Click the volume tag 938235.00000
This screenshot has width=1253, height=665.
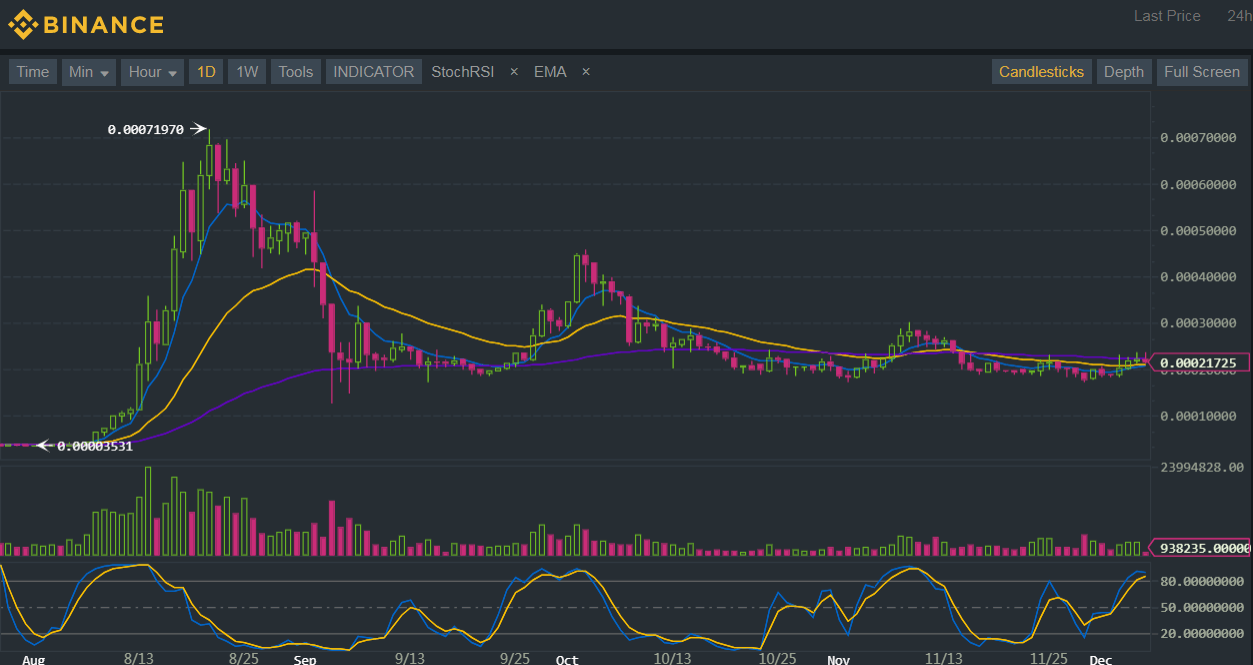[x=1203, y=547]
